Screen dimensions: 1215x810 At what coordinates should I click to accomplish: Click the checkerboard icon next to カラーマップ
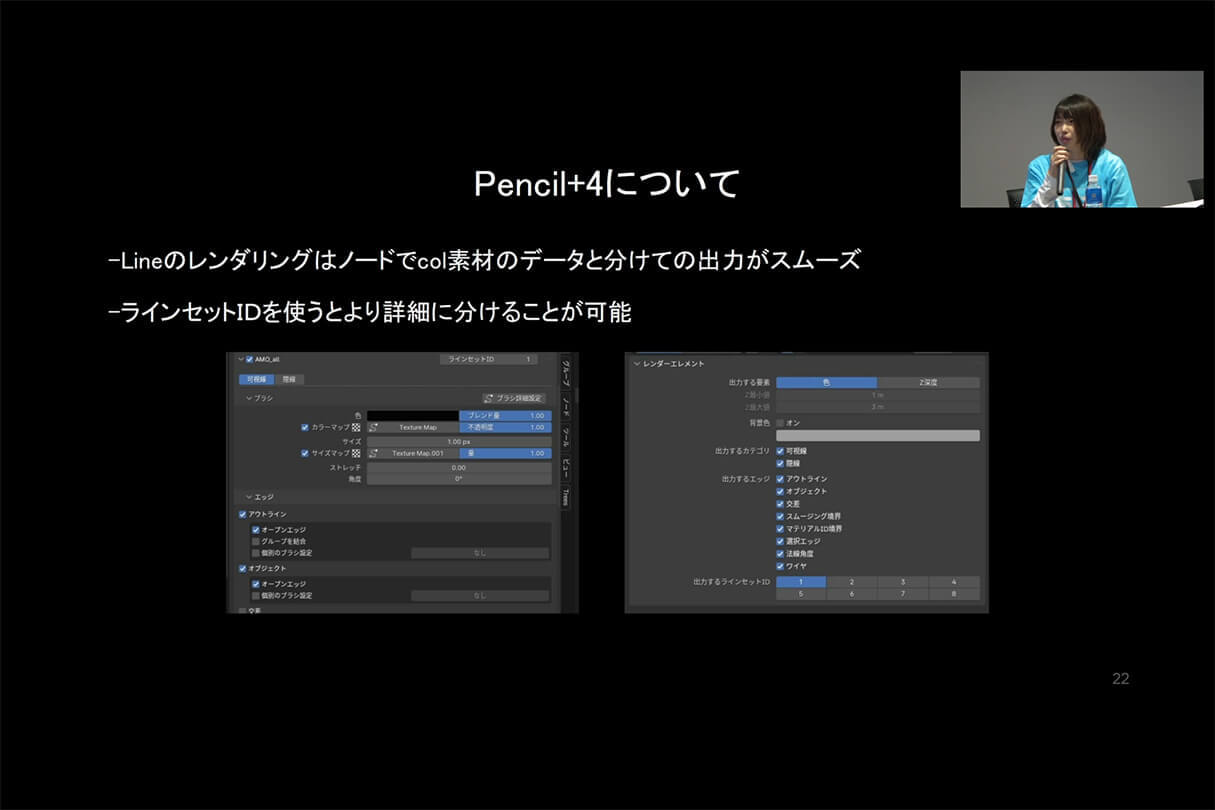click(x=357, y=427)
